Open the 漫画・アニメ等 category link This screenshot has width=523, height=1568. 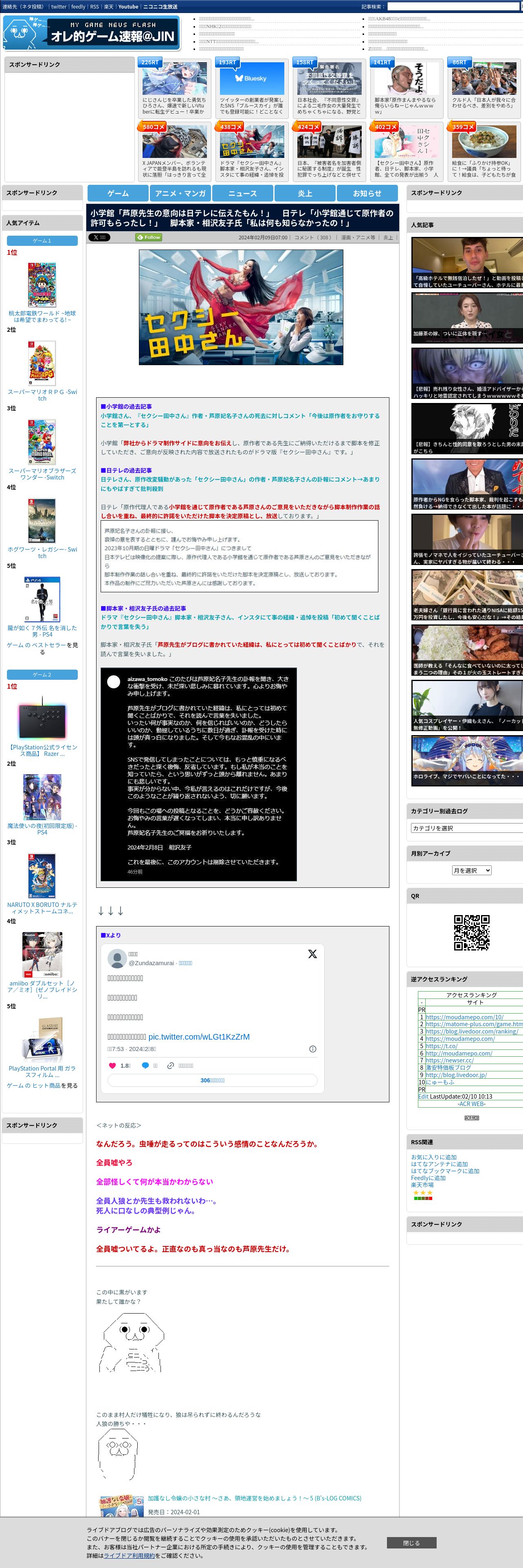coord(358,237)
